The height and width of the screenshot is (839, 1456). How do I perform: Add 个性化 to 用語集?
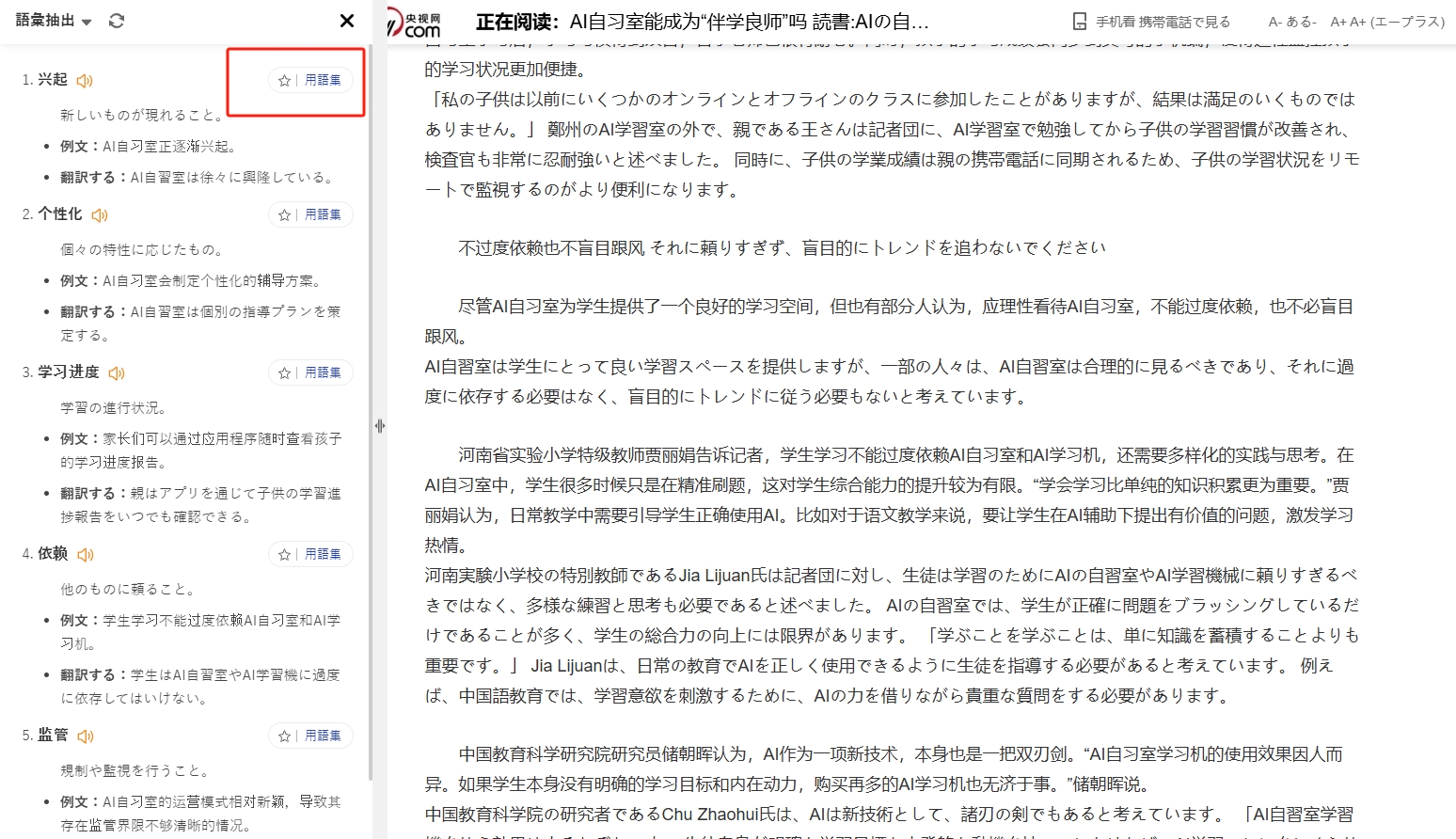point(323,215)
